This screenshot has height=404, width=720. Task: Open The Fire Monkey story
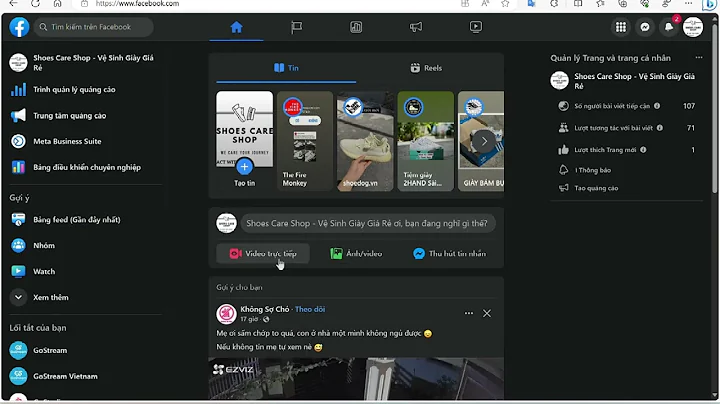coord(305,141)
